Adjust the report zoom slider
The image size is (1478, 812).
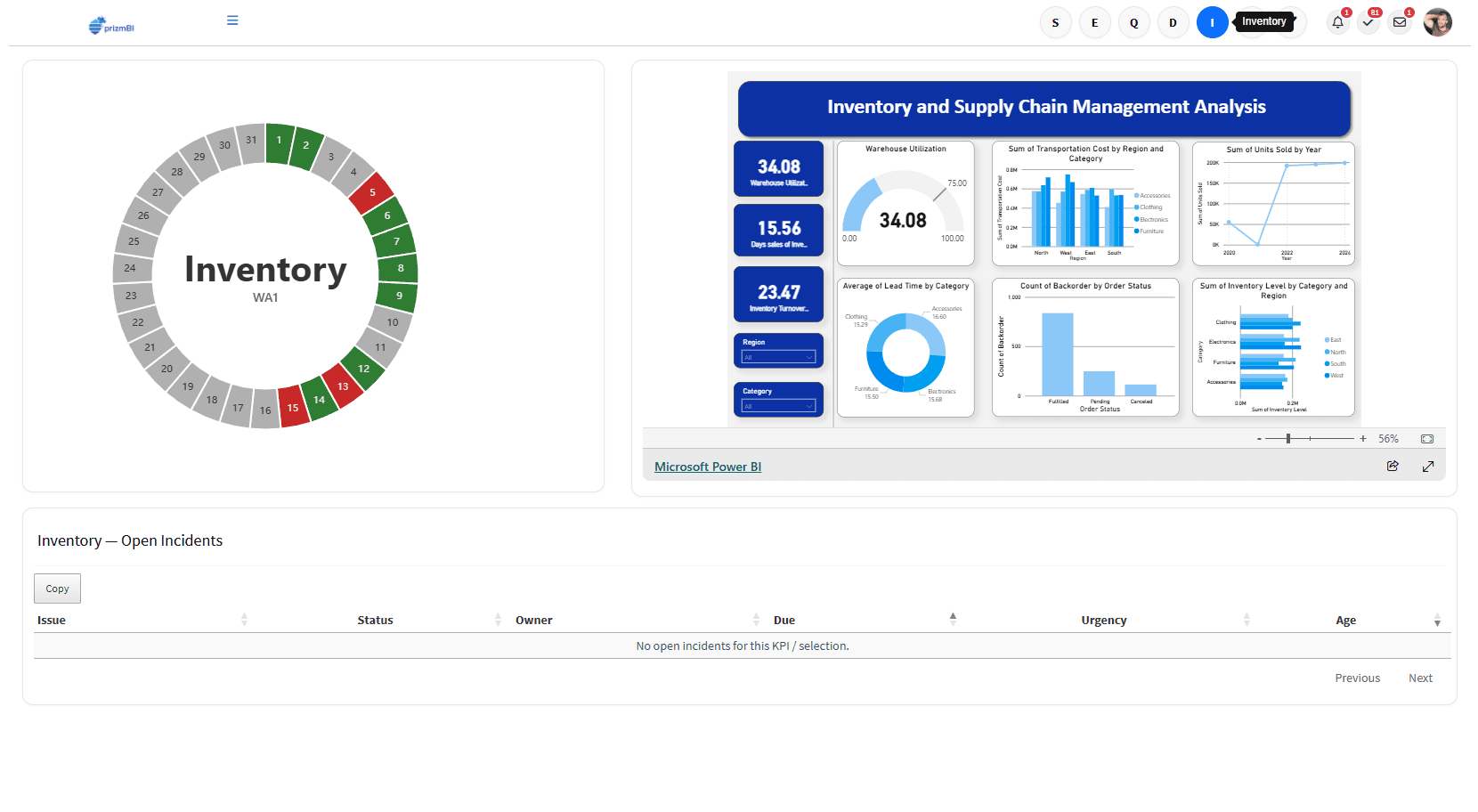(x=1288, y=438)
